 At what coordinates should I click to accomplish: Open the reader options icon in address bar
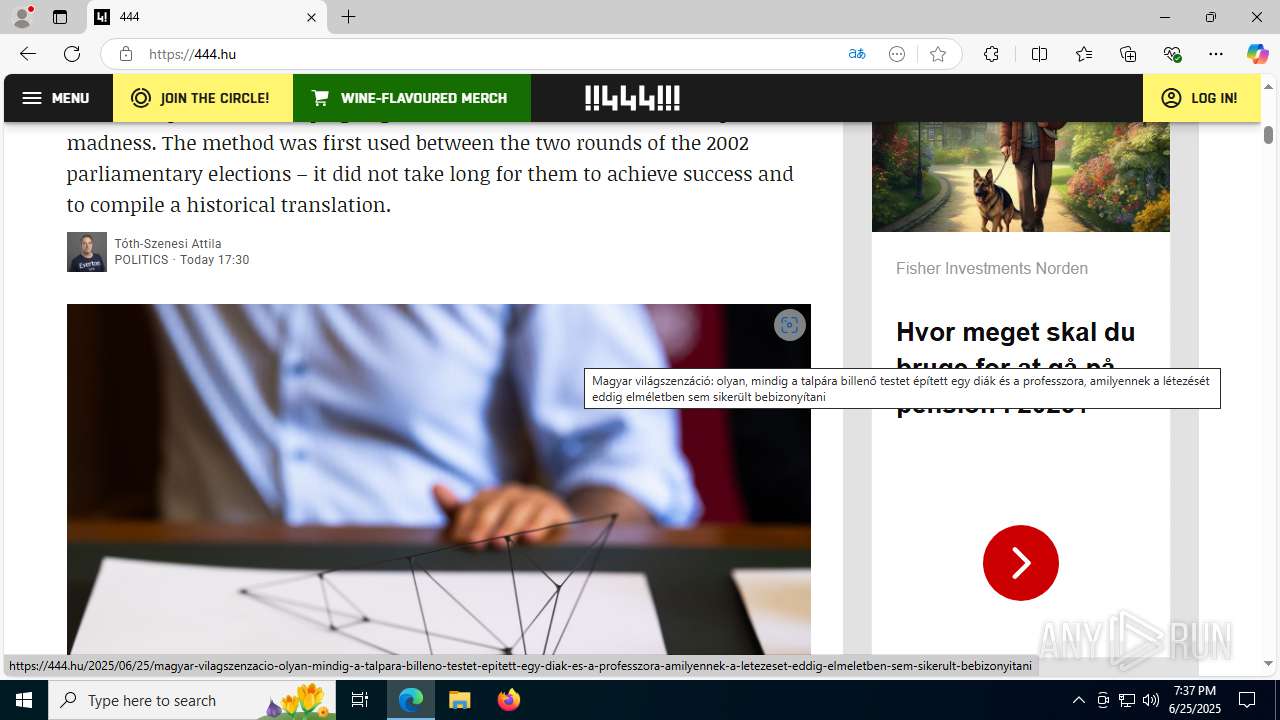[897, 54]
